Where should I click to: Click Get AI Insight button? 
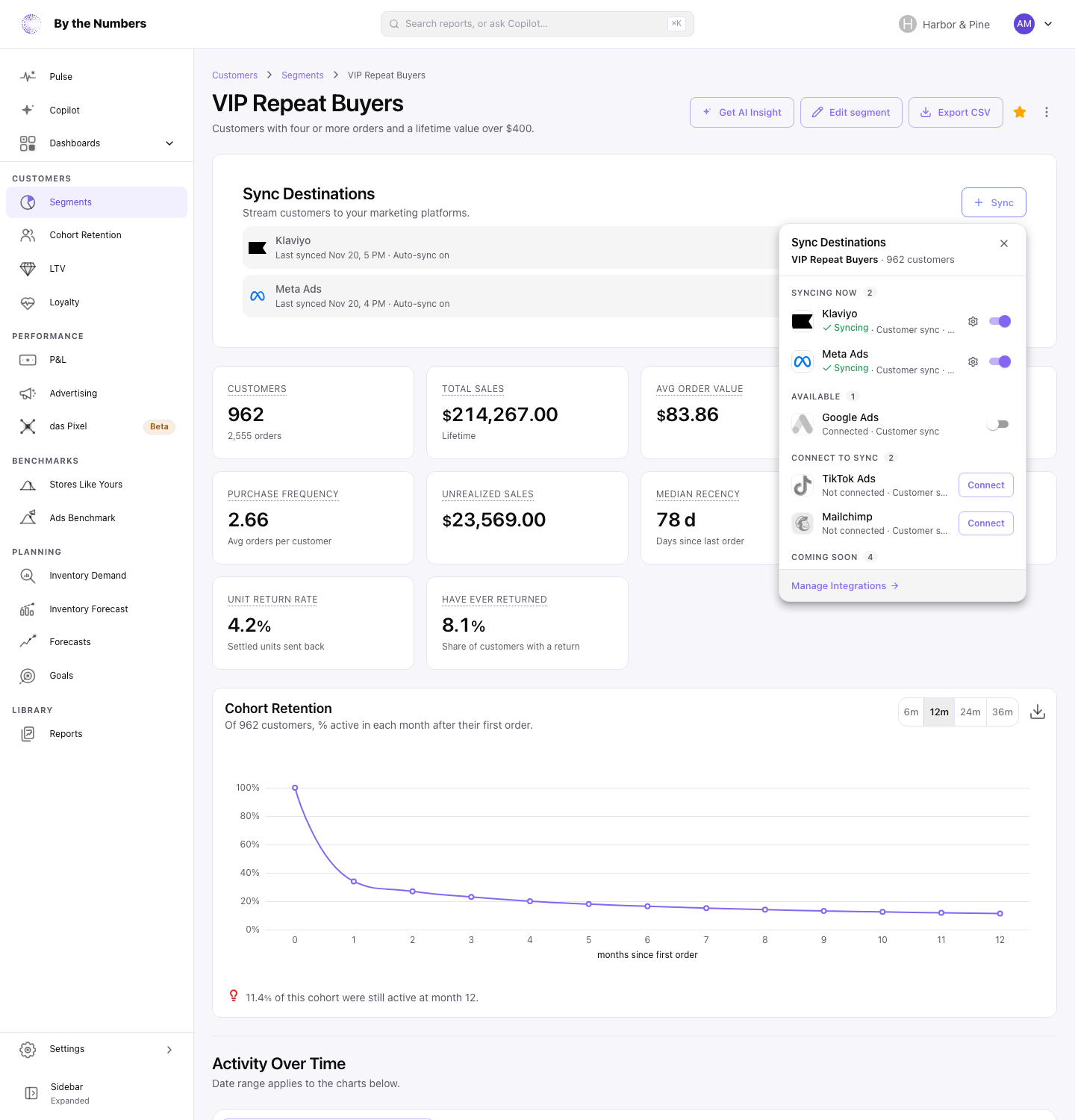[742, 112]
